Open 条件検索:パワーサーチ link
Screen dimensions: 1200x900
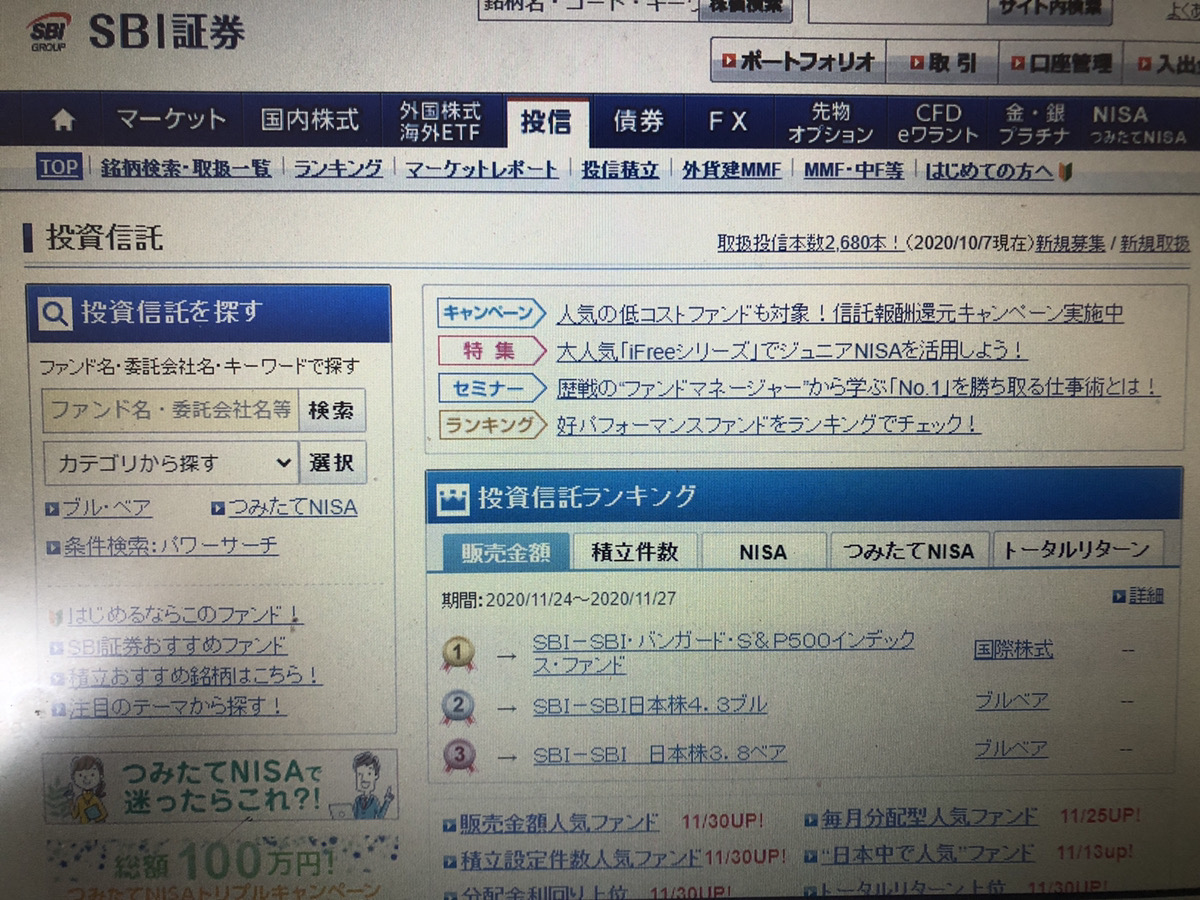170,547
